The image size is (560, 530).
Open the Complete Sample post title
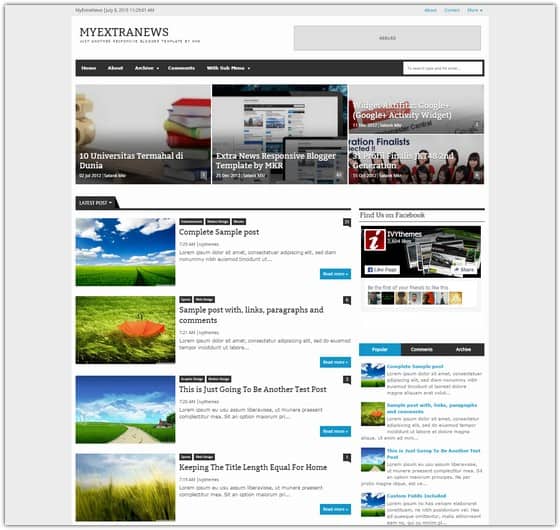[219, 232]
